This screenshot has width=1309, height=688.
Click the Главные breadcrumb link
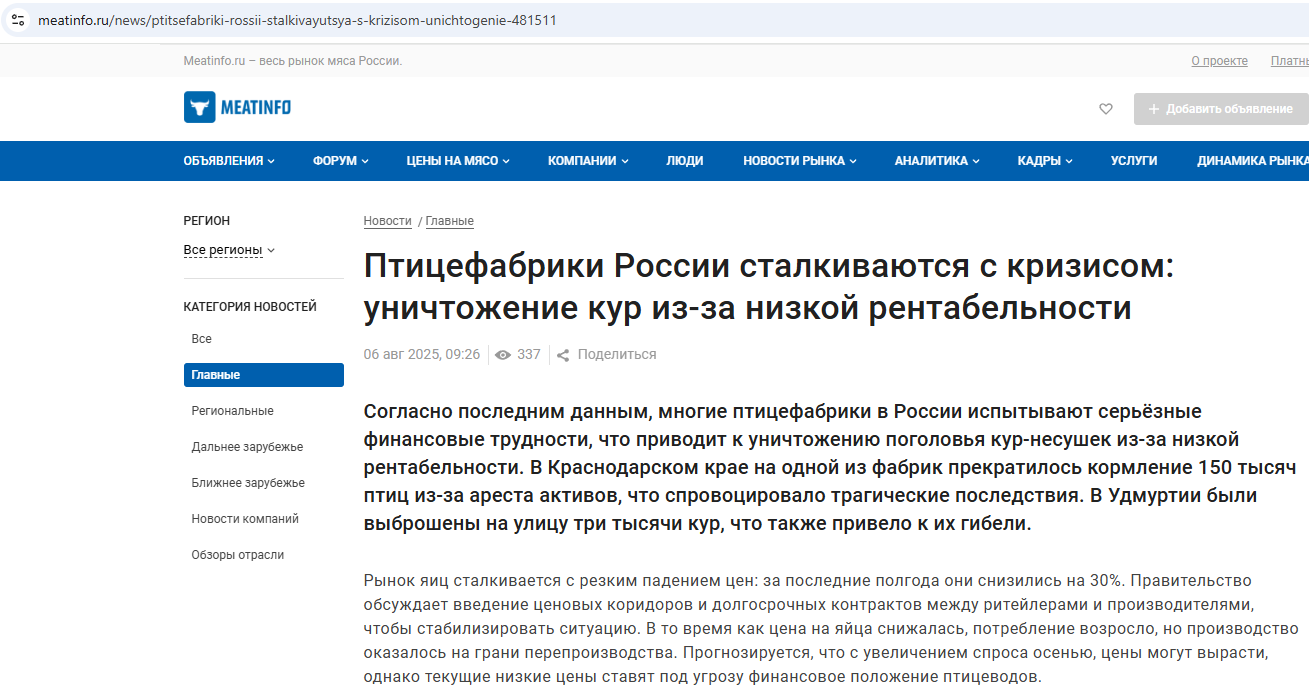click(x=450, y=221)
